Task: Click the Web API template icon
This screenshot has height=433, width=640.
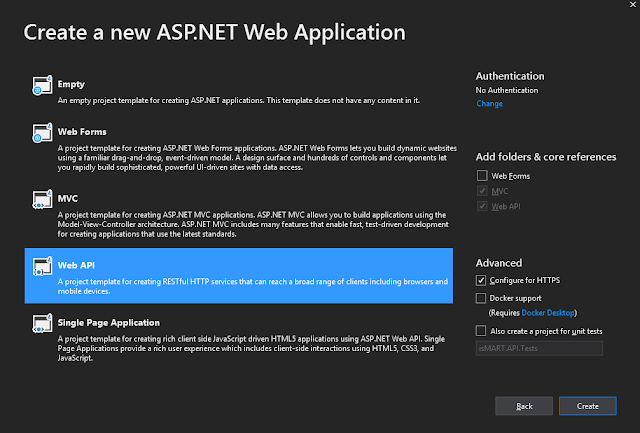Action: 42,266
